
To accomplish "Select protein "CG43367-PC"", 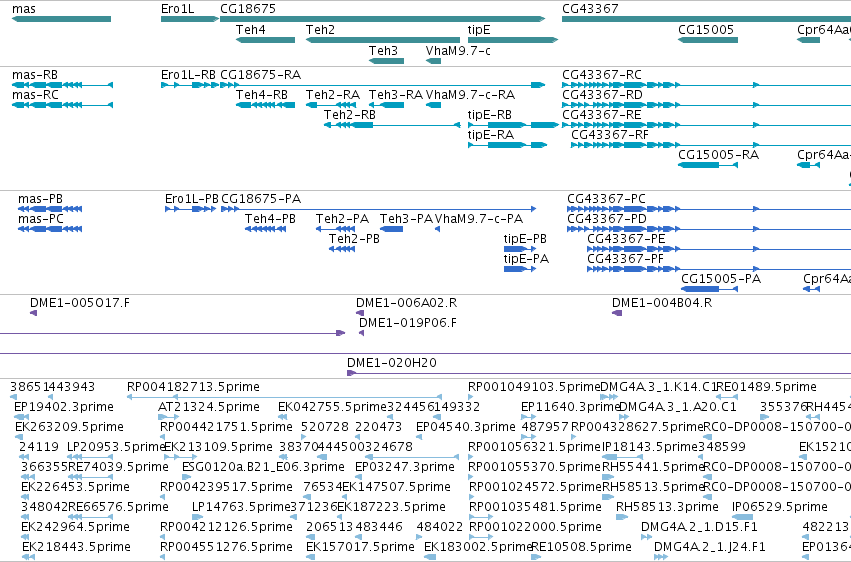I will [607, 199].
